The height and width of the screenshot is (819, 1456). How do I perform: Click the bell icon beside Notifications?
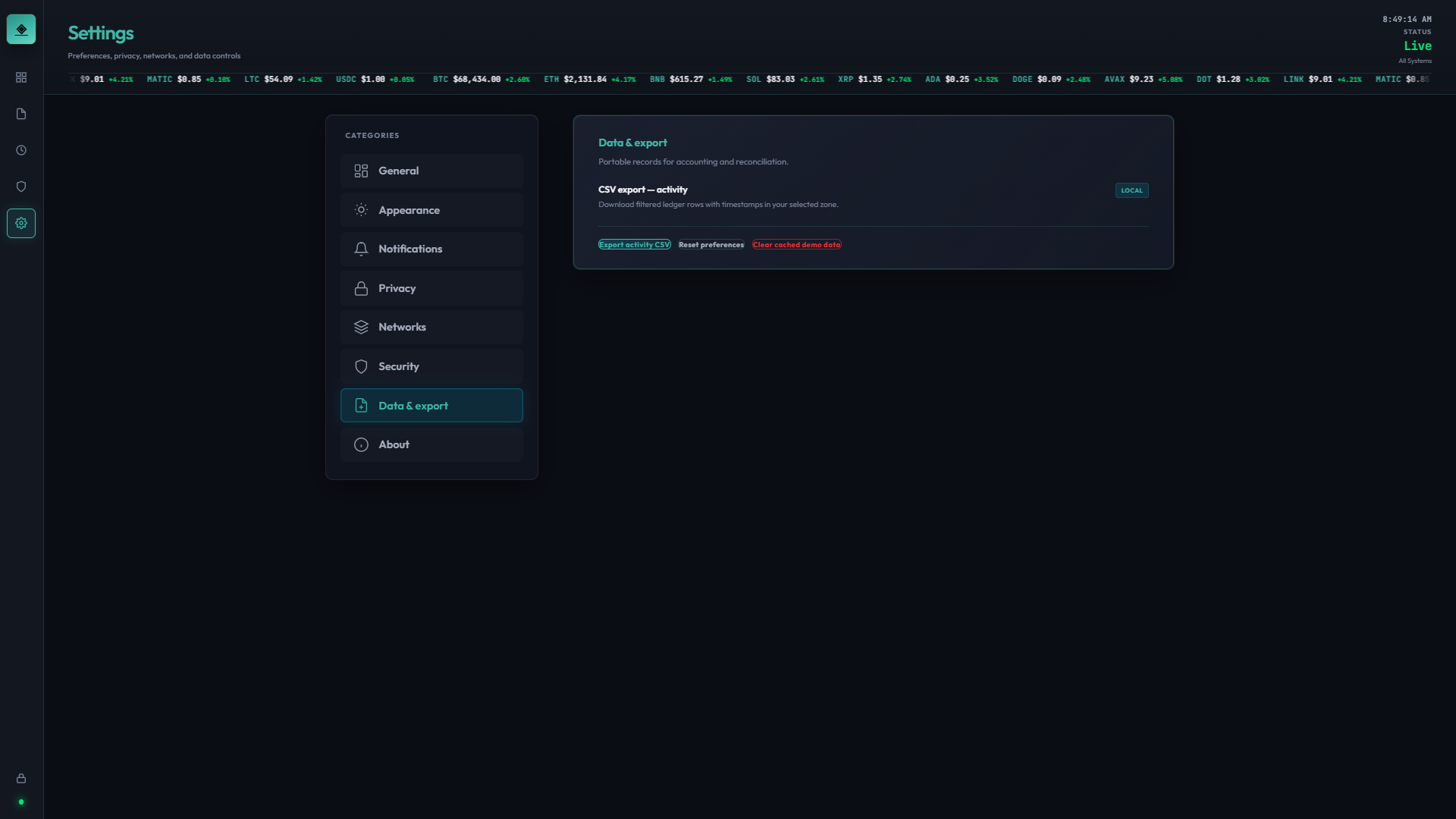[x=361, y=249]
